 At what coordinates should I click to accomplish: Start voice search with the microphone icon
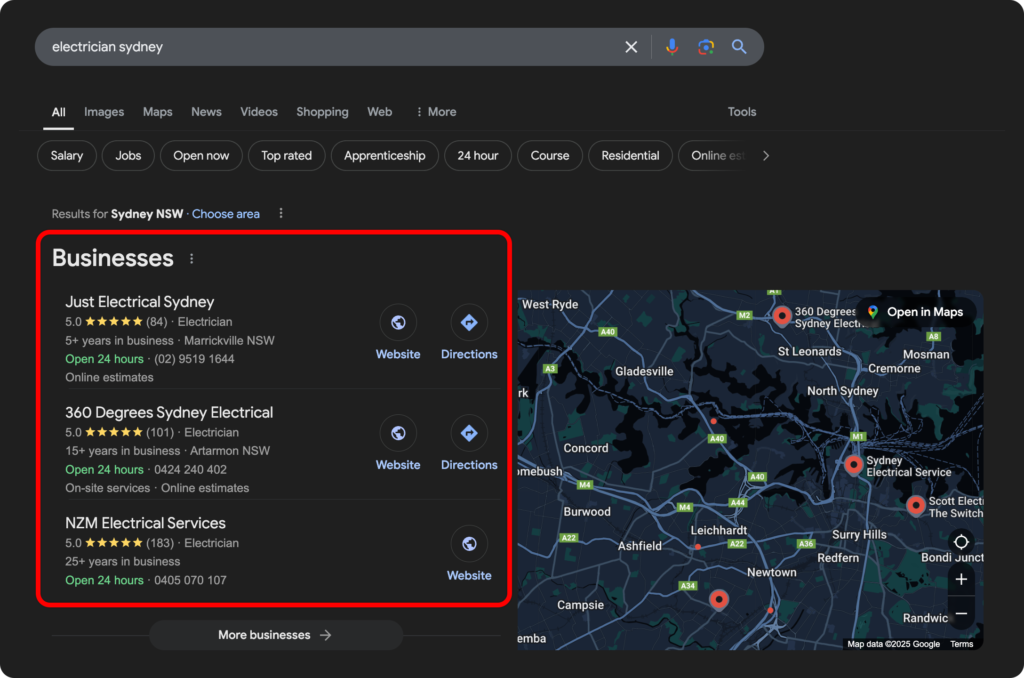[x=671, y=47]
